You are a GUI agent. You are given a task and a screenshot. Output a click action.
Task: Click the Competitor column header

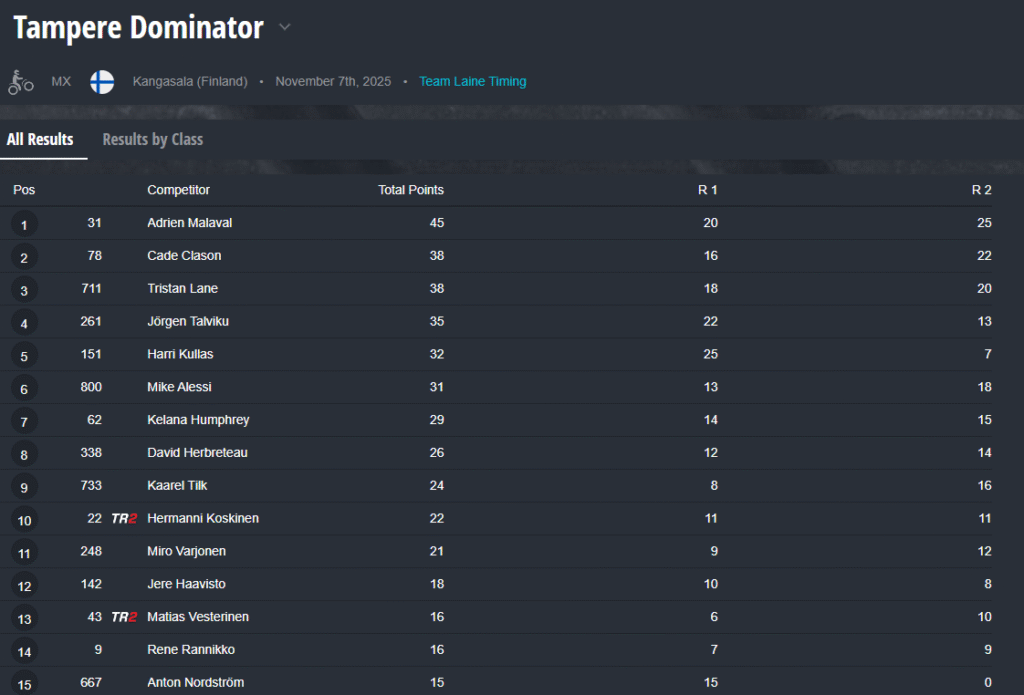pyautogui.click(x=178, y=190)
